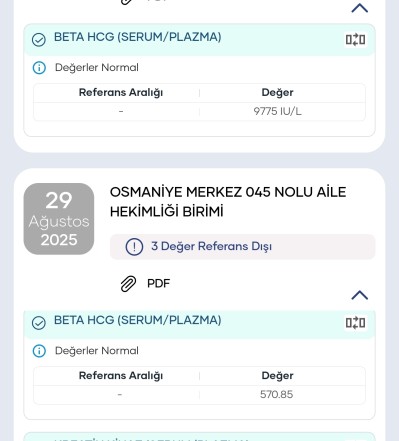Open compare icon on first BETA HCG result
399x441 pixels.
[x=355, y=40]
